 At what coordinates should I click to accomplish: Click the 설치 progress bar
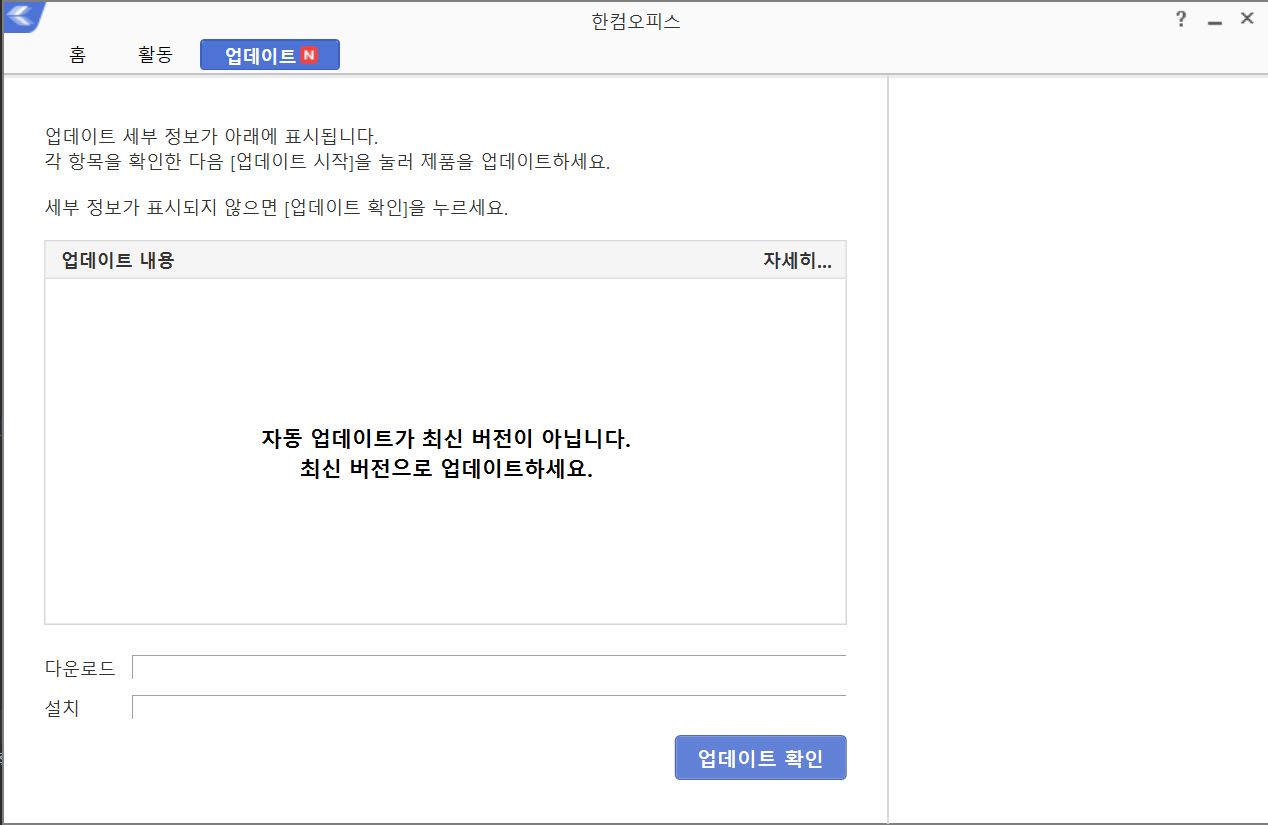pos(489,707)
